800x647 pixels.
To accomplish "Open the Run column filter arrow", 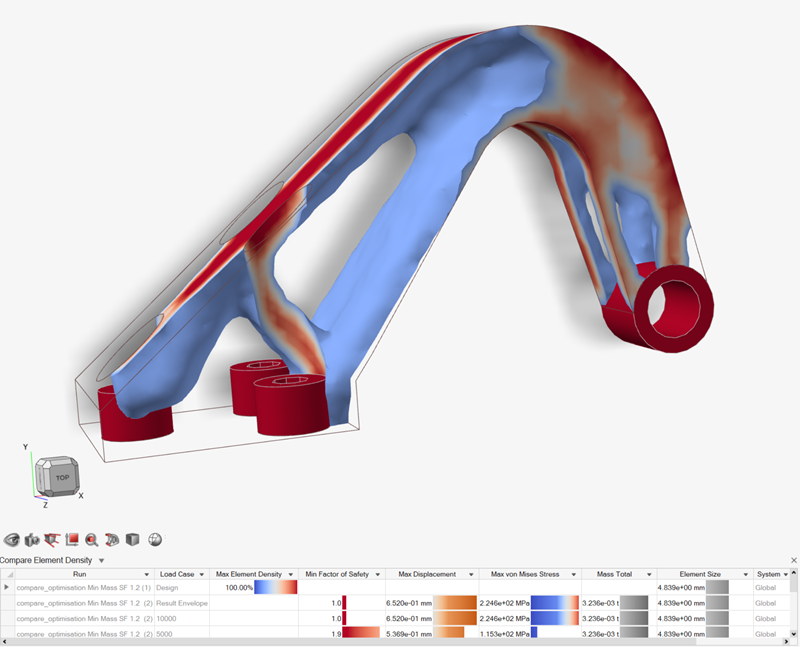I will tap(147, 574).
